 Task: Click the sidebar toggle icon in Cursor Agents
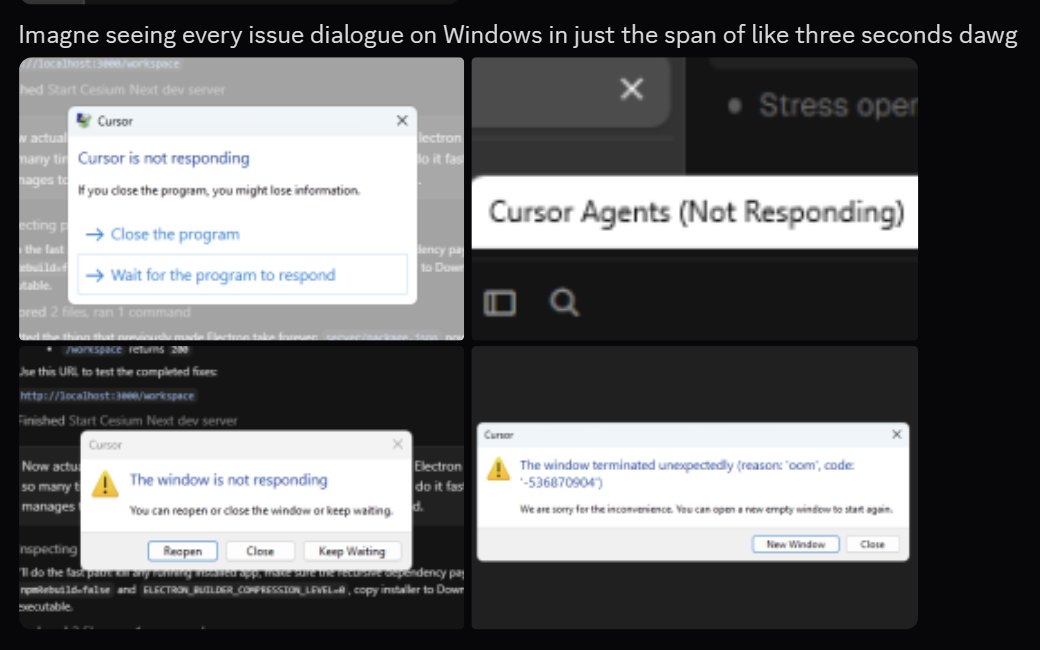[x=499, y=303]
